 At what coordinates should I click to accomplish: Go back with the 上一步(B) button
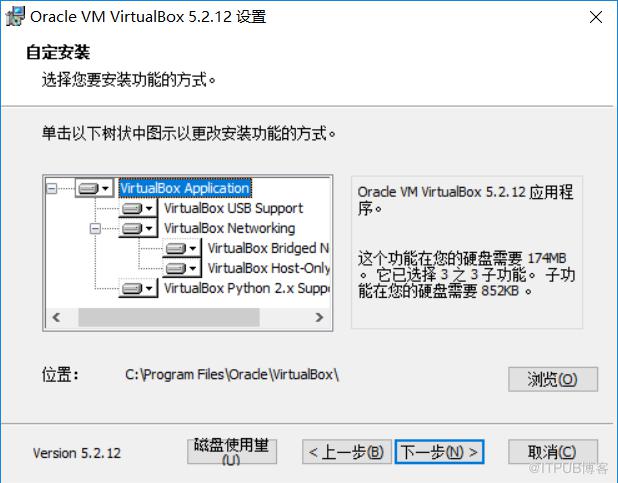click(x=346, y=451)
